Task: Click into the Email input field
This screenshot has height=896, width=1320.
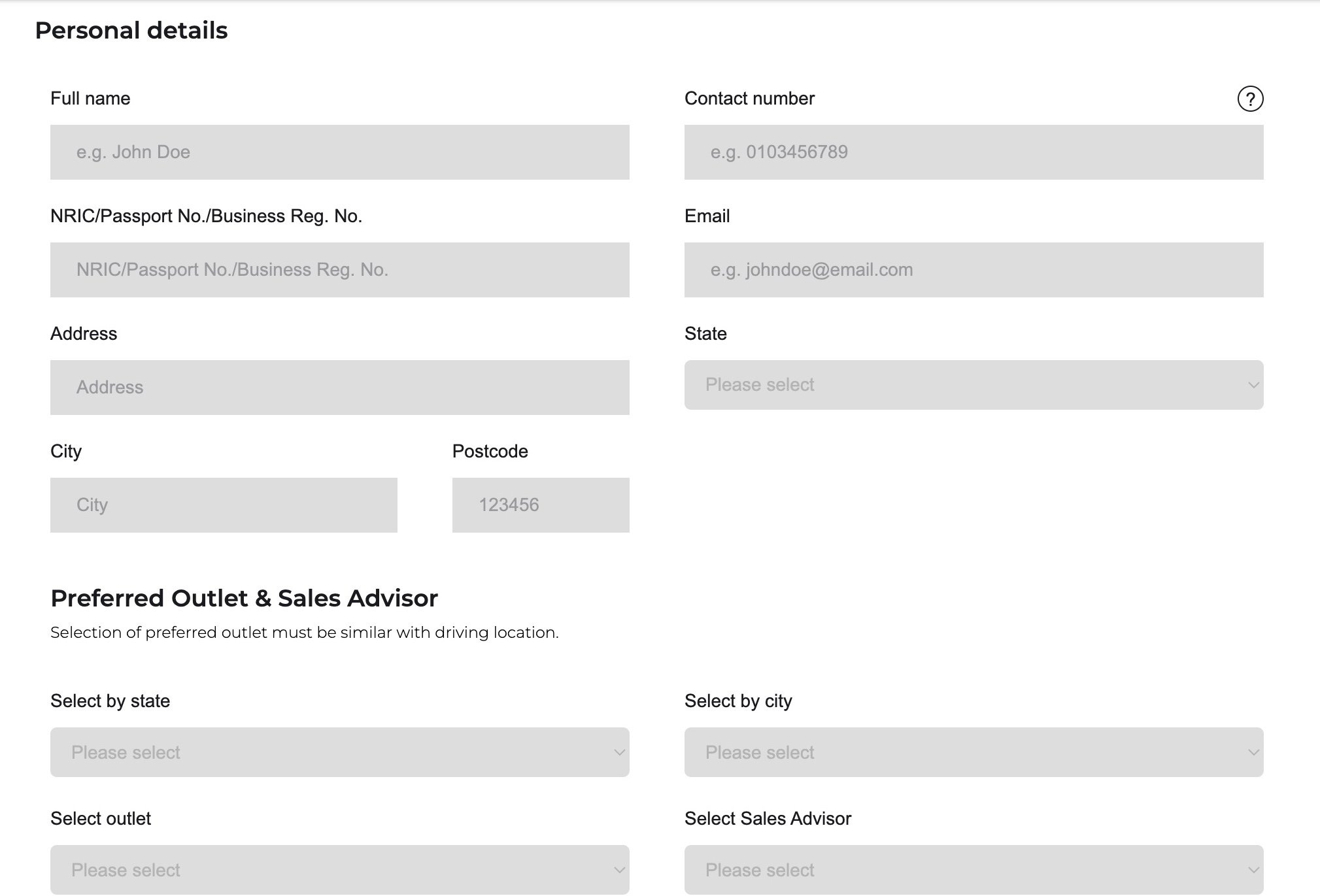Action: (974, 270)
